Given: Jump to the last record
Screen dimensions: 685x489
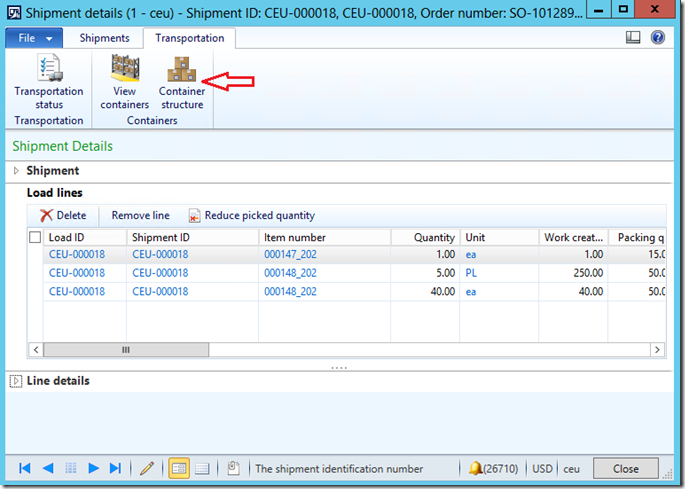Looking at the screenshot, I should pyautogui.click(x=116, y=468).
